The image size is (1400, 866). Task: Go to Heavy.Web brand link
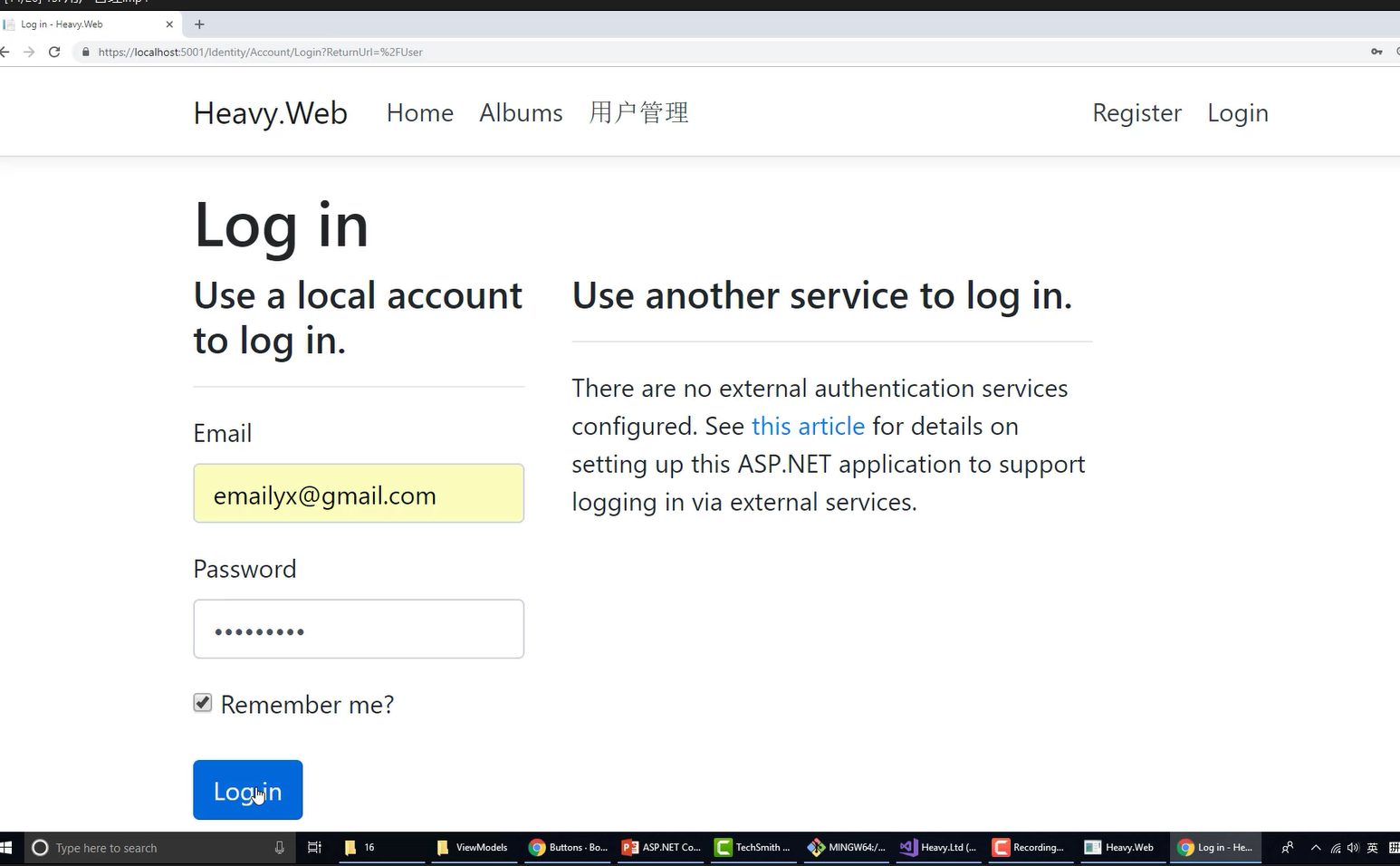coord(270,113)
